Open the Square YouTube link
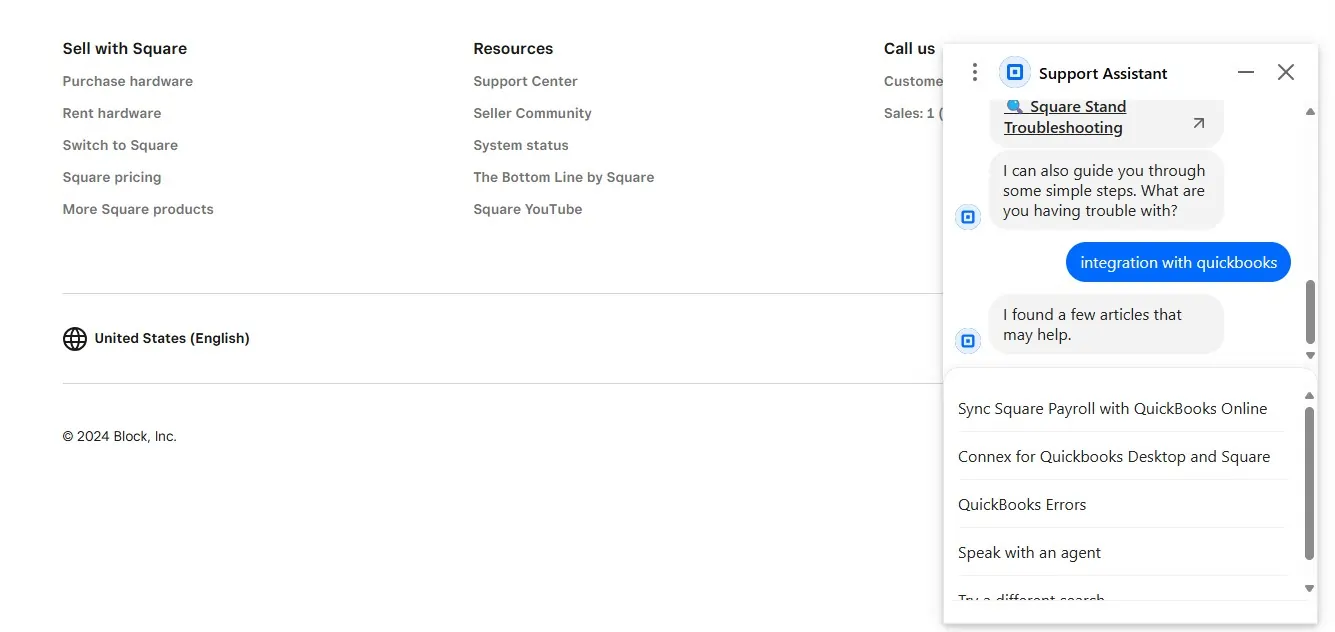Image resolution: width=1335 pixels, height=632 pixels. (527, 209)
